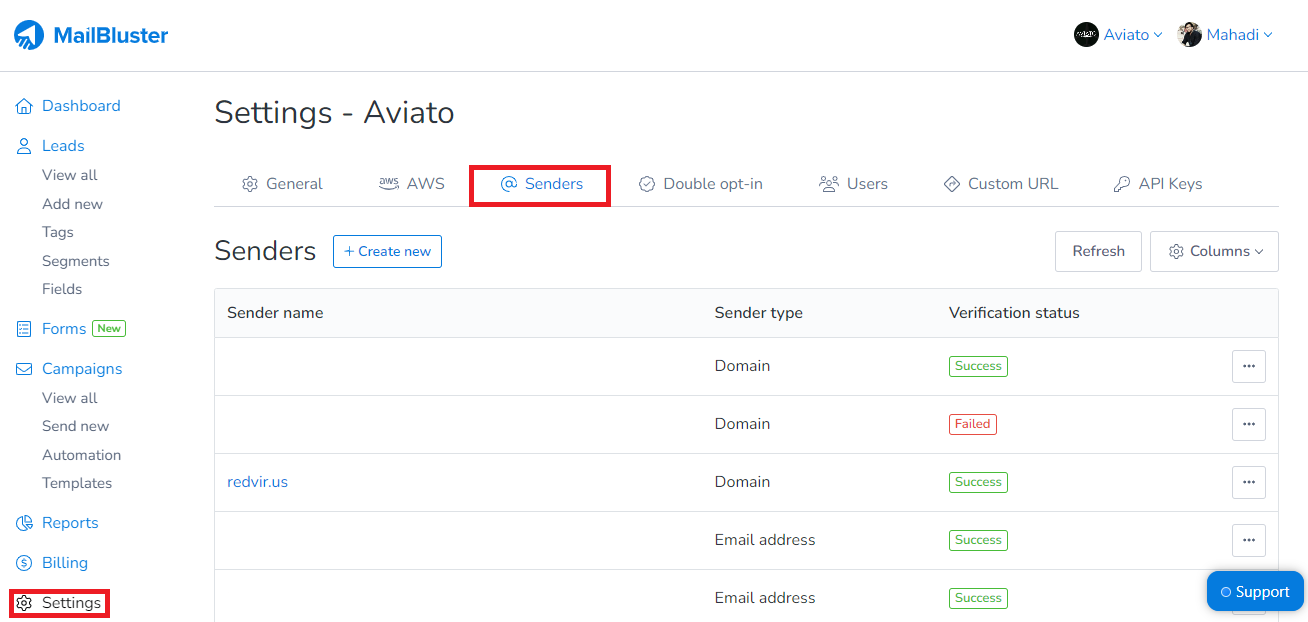
Task: Click the AWS logo icon on tab
Action: 389,184
